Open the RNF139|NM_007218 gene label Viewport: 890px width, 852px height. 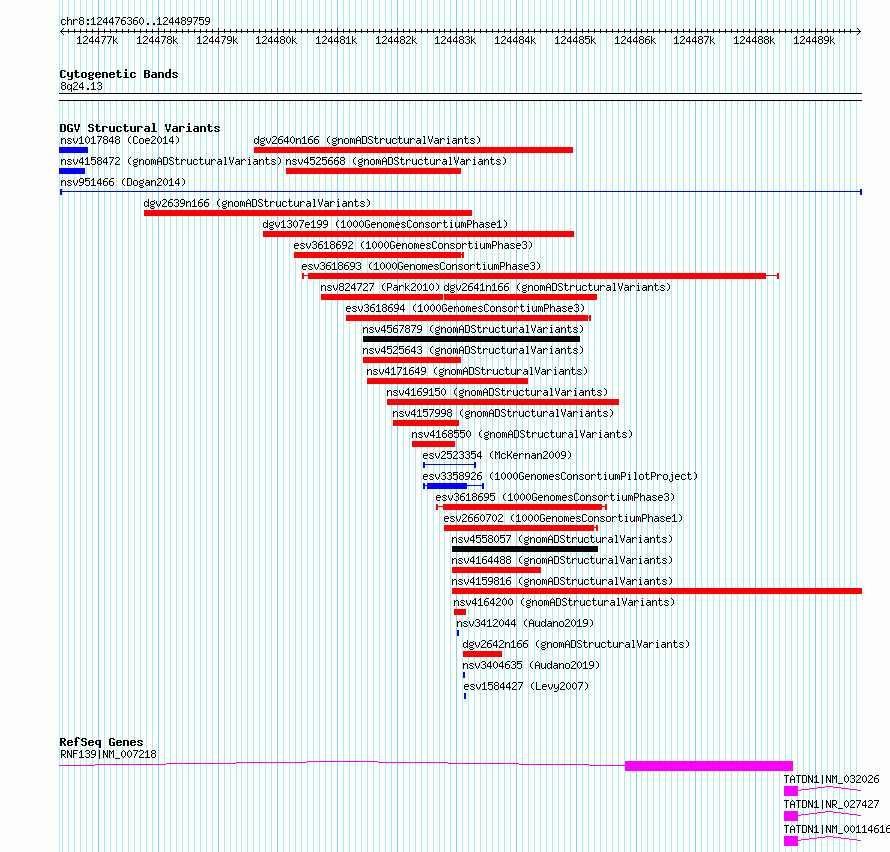click(108, 754)
